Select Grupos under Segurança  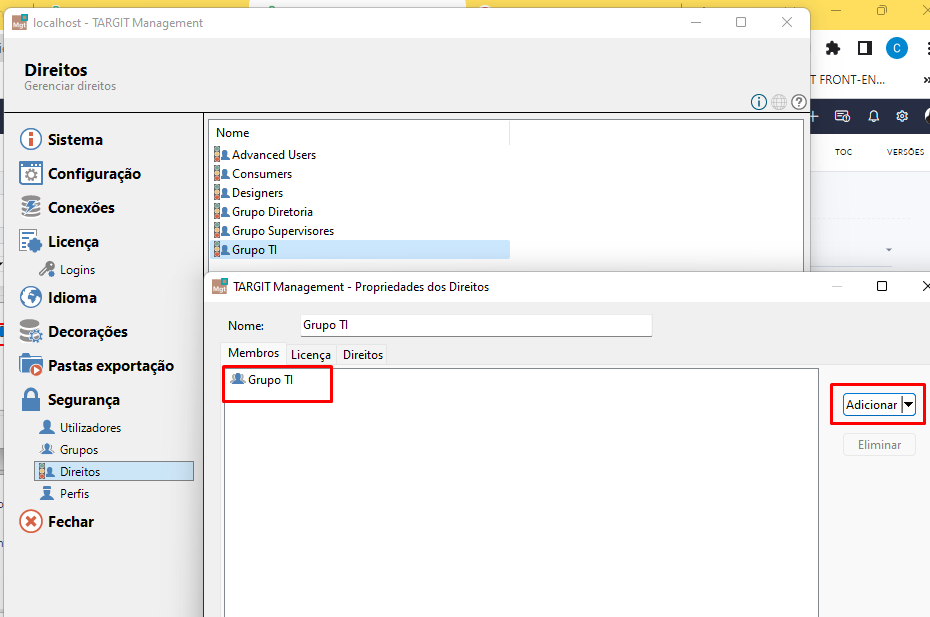click(69, 450)
